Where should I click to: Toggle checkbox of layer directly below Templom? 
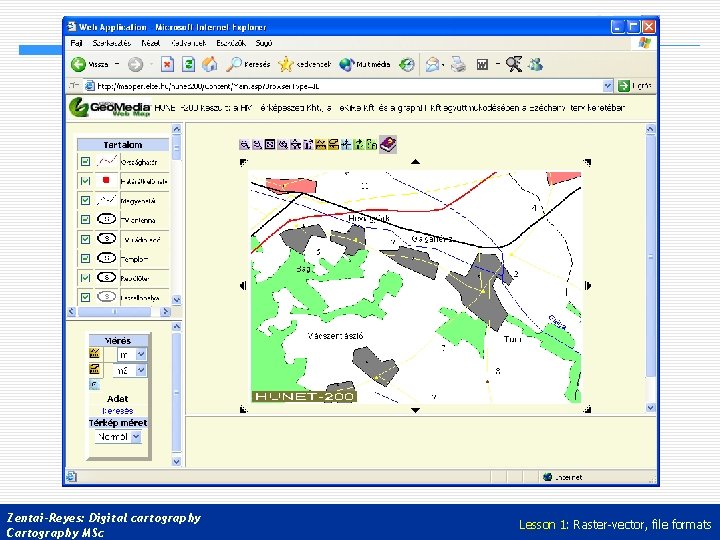coord(85,277)
